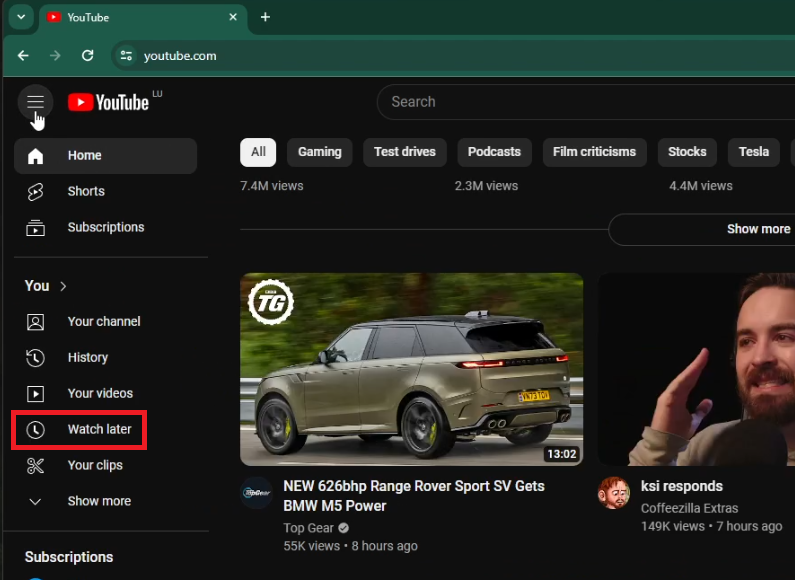The height and width of the screenshot is (580, 795).
Task: Open a new browser tab
Action: (265, 17)
